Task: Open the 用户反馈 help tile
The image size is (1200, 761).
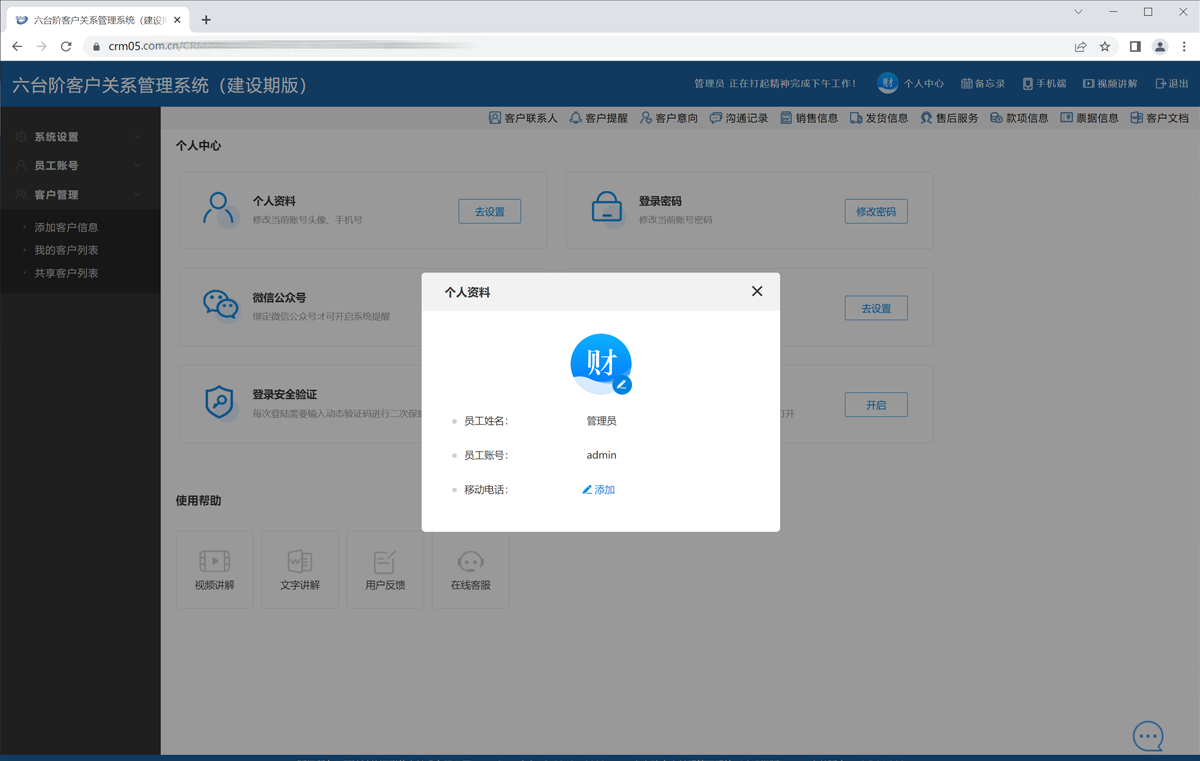Action: coord(385,570)
